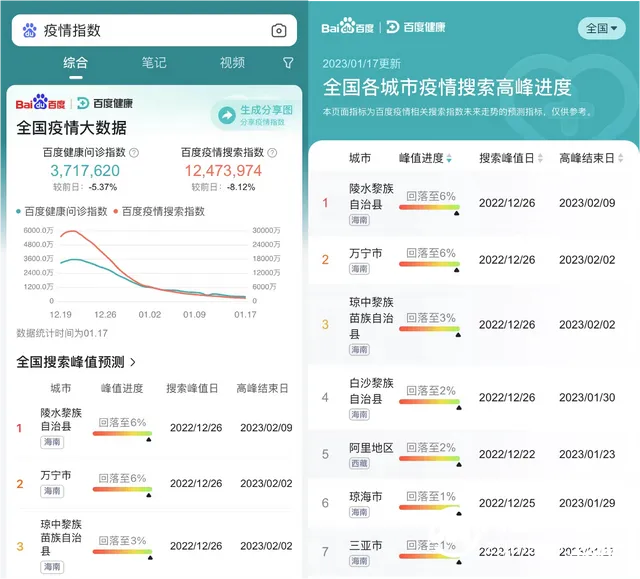Toggle 百度疫情搜索指数 legend in chart

(x=159, y=211)
